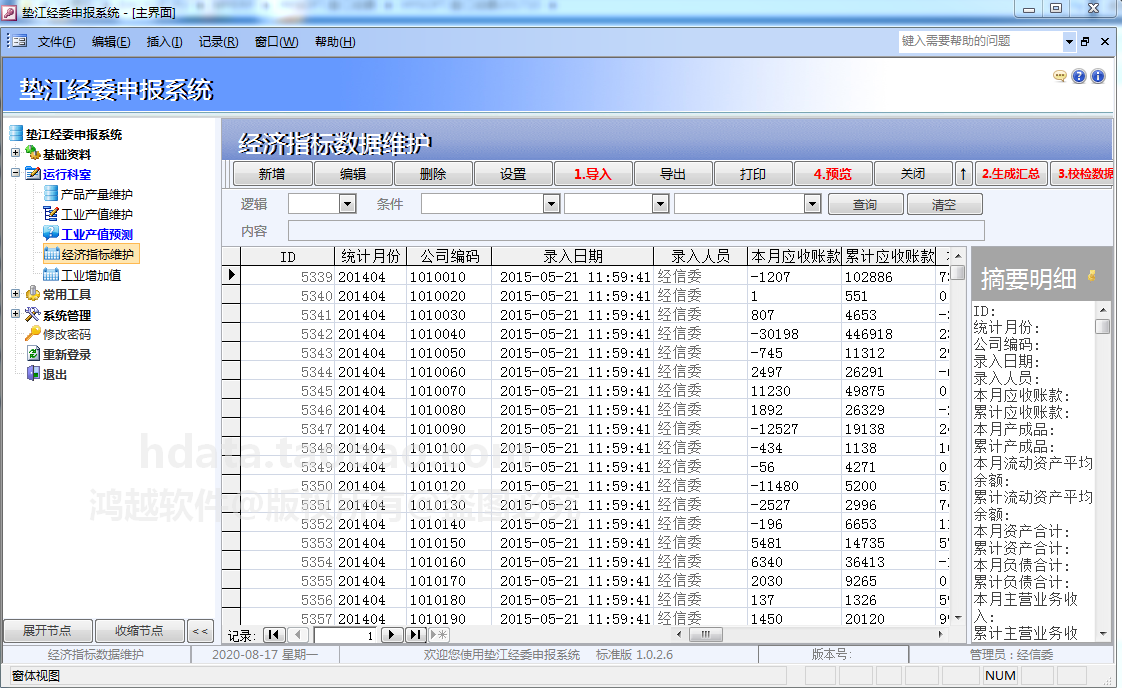Open the help search box dropdown arrow
Screen dimensions: 1122x688
(x=1069, y=42)
